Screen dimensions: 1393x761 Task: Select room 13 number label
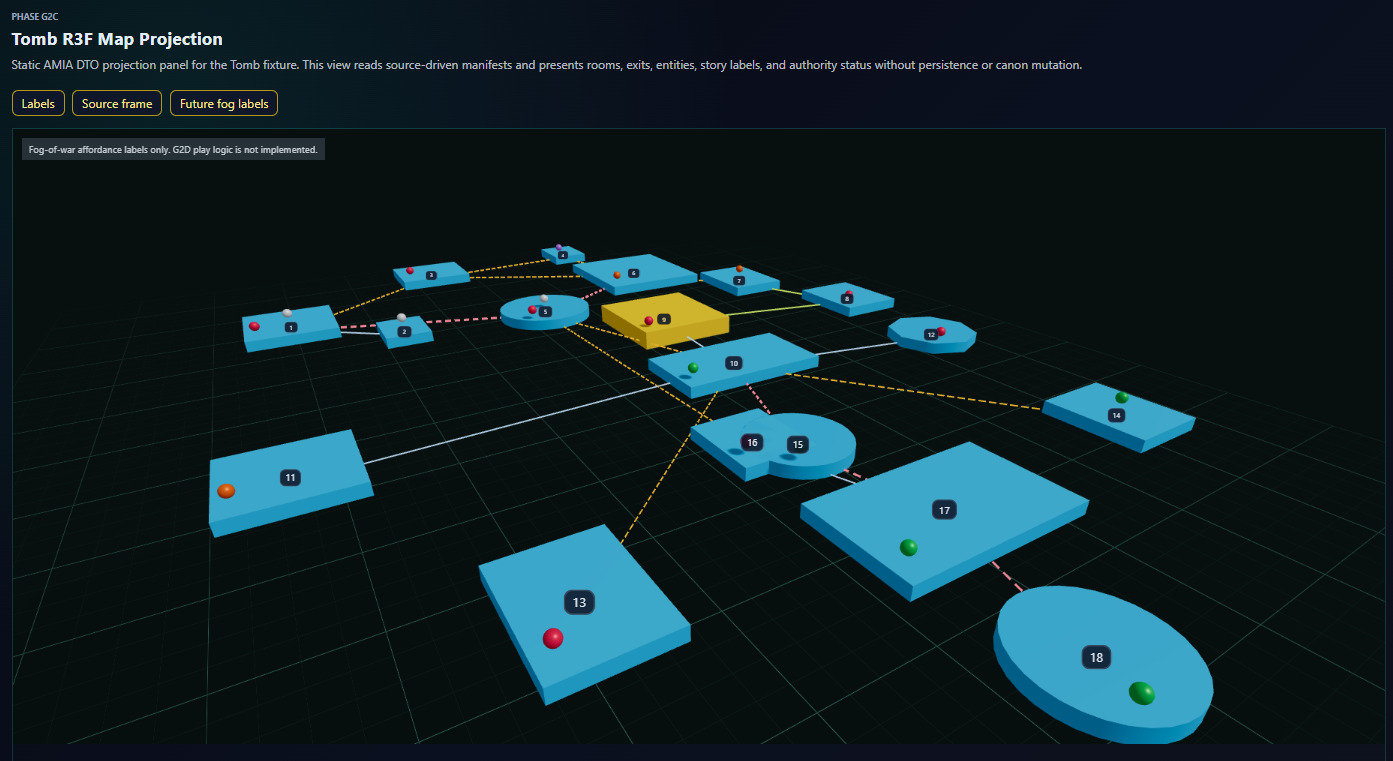tap(580, 602)
